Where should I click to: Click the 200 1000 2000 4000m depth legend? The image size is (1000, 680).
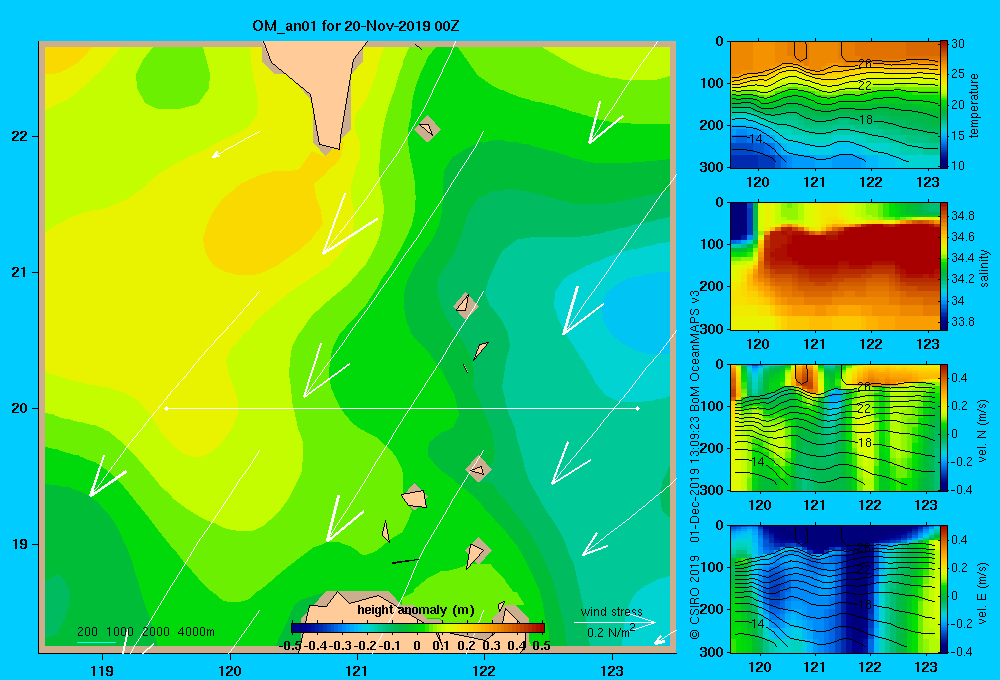pos(145,632)
